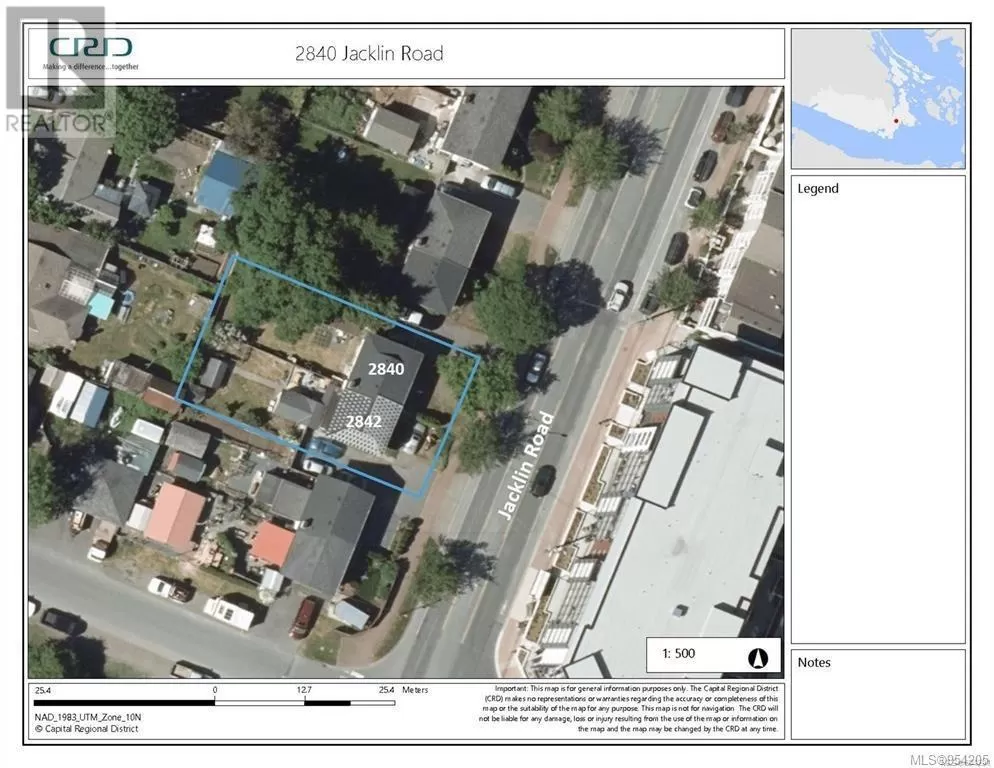Select the 2840 building label
This screenshot has height=768, width=994.
pos(386,368)
